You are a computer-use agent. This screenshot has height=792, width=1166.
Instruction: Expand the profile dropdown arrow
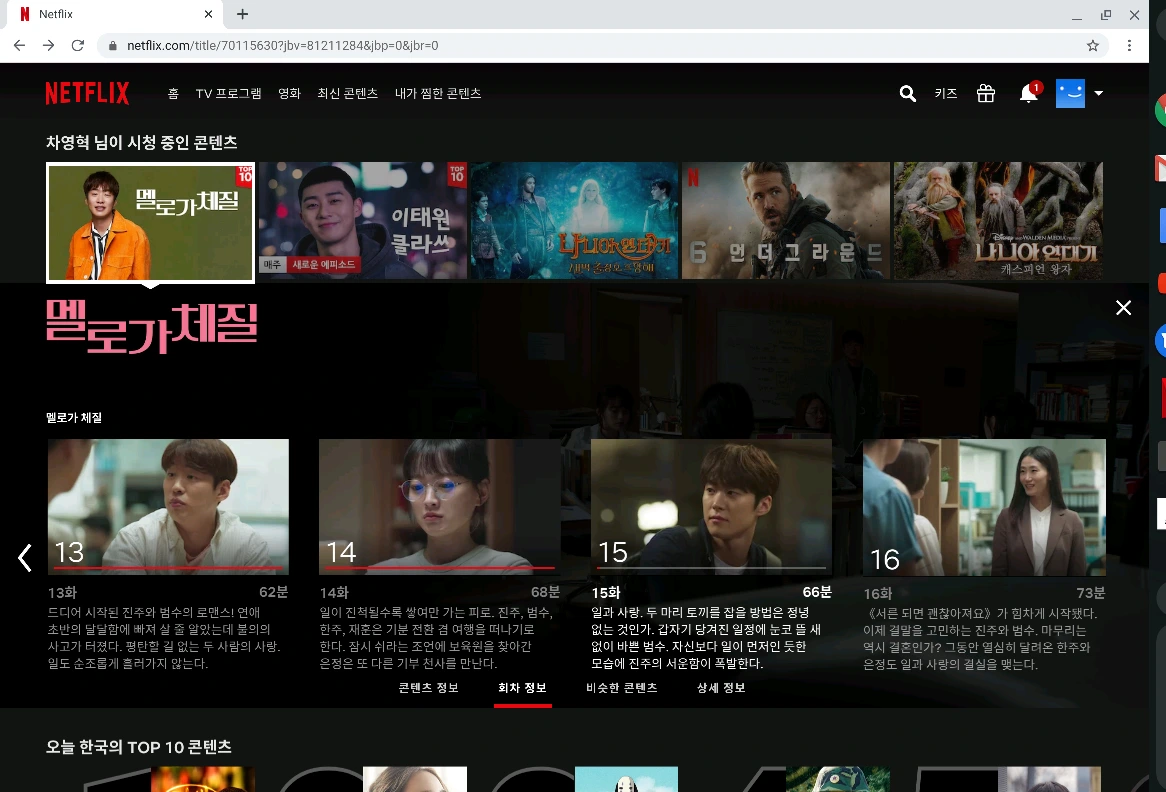(x=1098, y=93)
